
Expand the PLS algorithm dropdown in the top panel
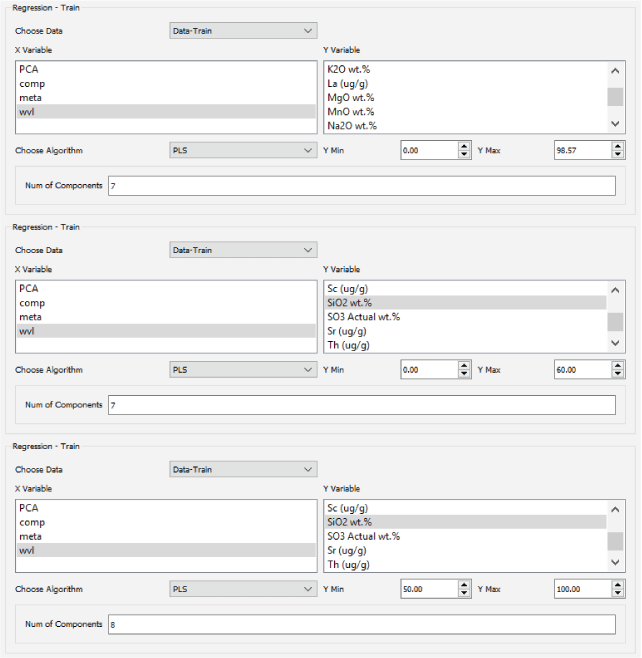point(243,150)
